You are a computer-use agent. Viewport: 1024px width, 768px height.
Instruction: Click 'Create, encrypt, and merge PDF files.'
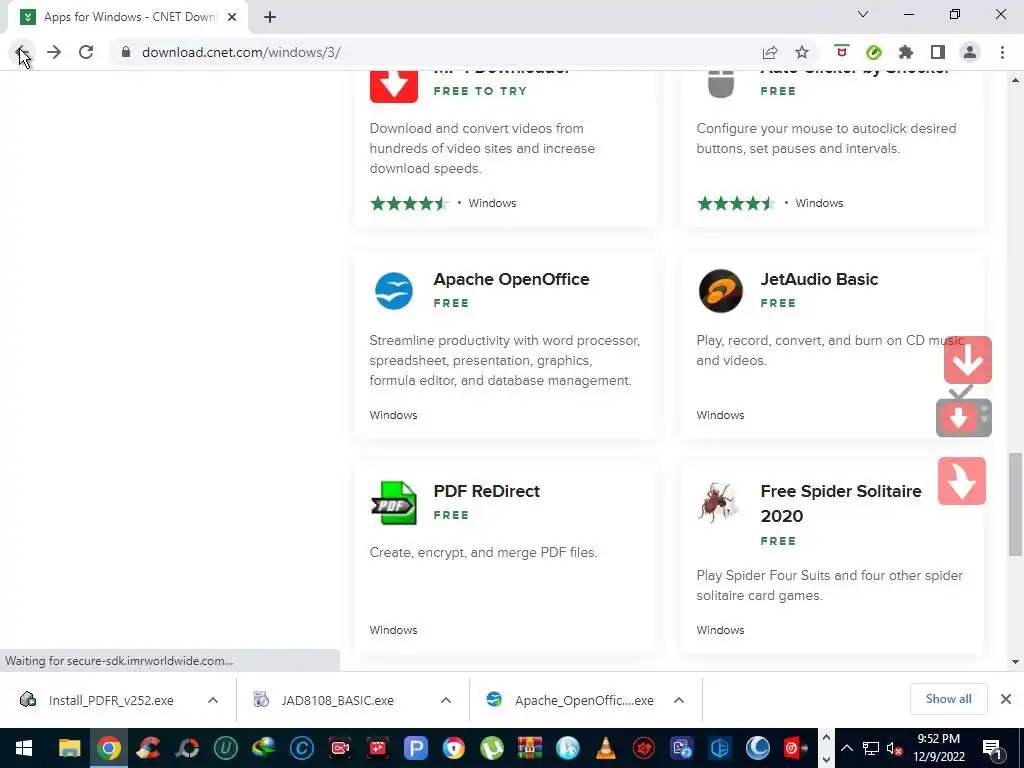coord(483,552)
